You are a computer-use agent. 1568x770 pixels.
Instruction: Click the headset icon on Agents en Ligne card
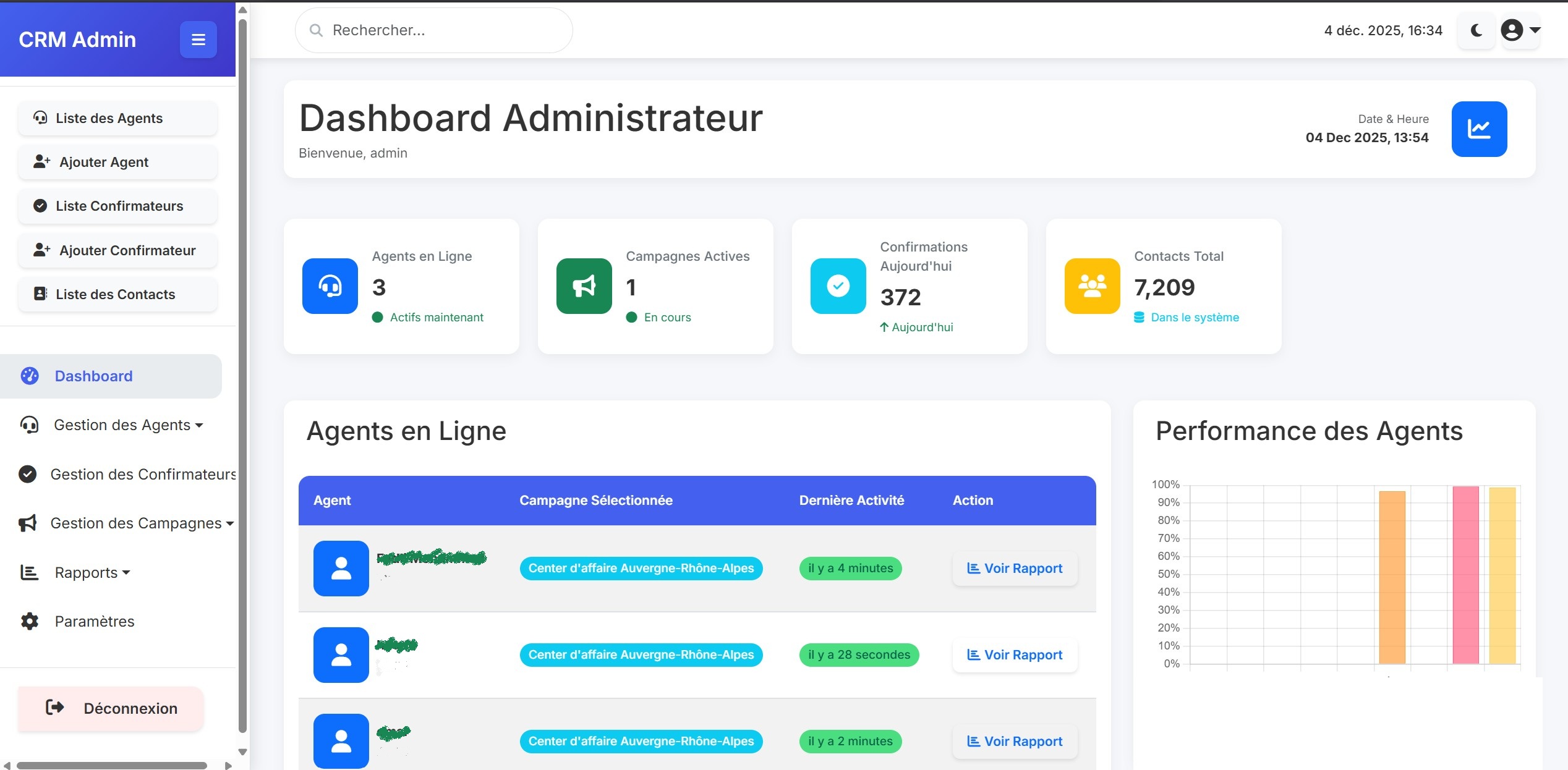click(x=330, y=286)
